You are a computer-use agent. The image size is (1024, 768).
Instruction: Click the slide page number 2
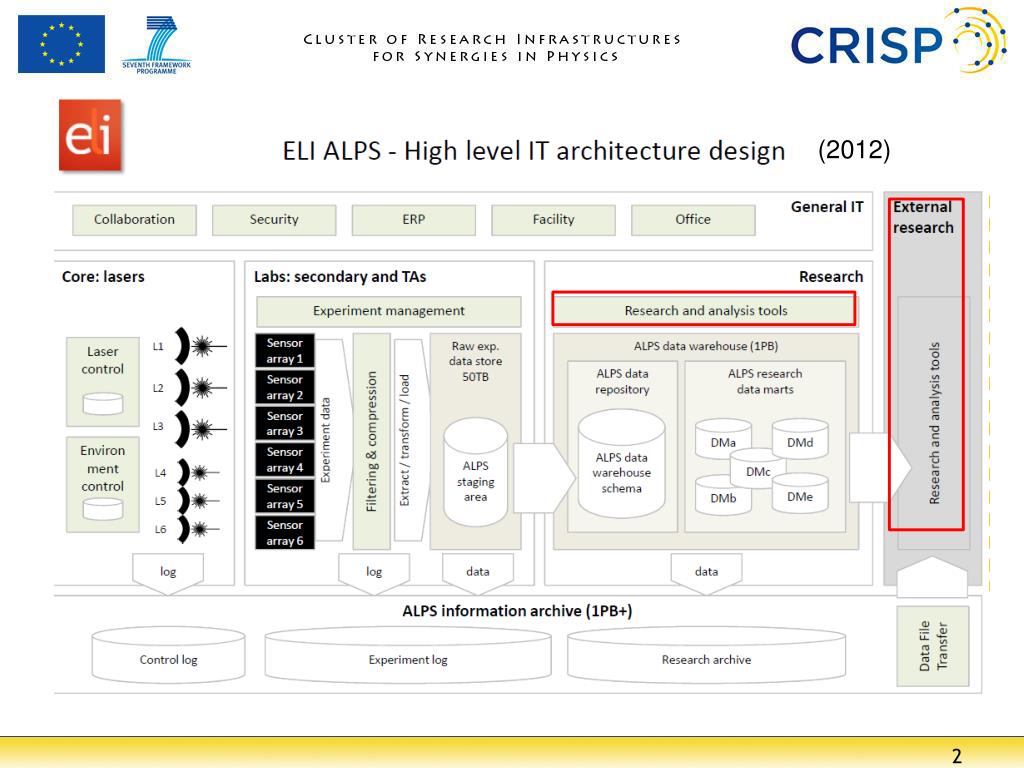pos(957,756)
